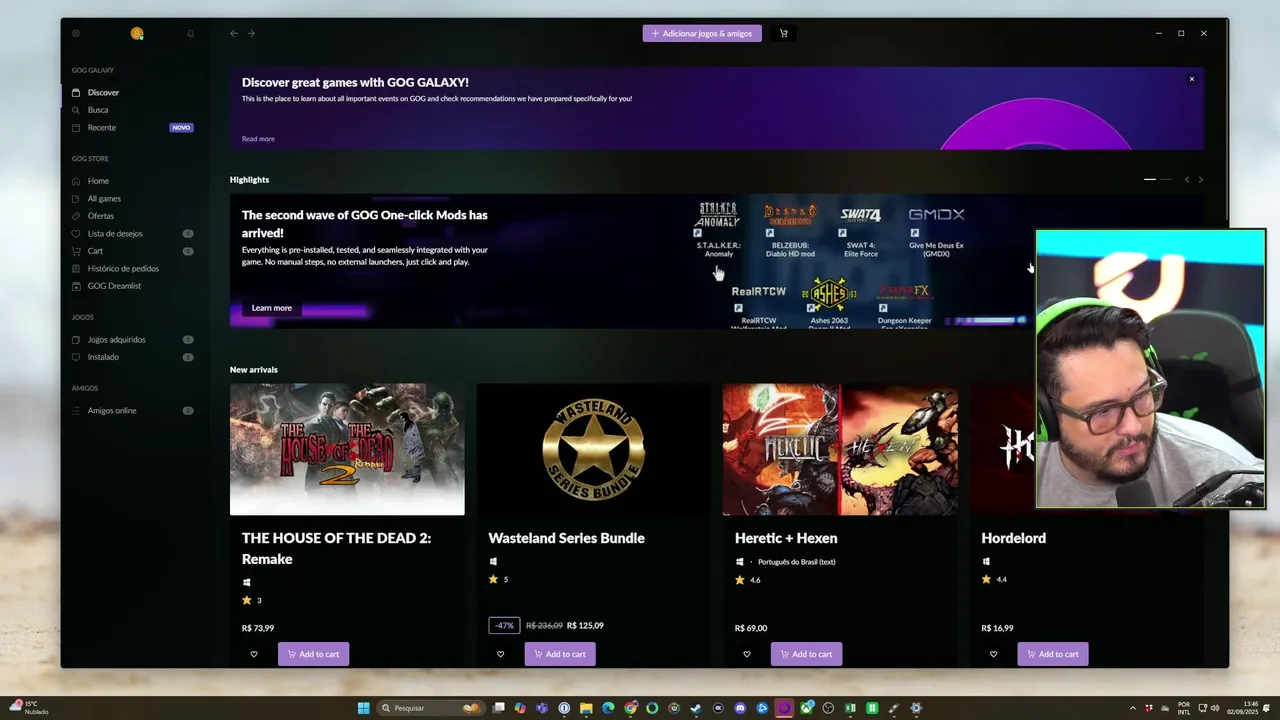The image size is (1280, 720).
Task: Click the NOVO badge next to Recente
Action: 181,128
